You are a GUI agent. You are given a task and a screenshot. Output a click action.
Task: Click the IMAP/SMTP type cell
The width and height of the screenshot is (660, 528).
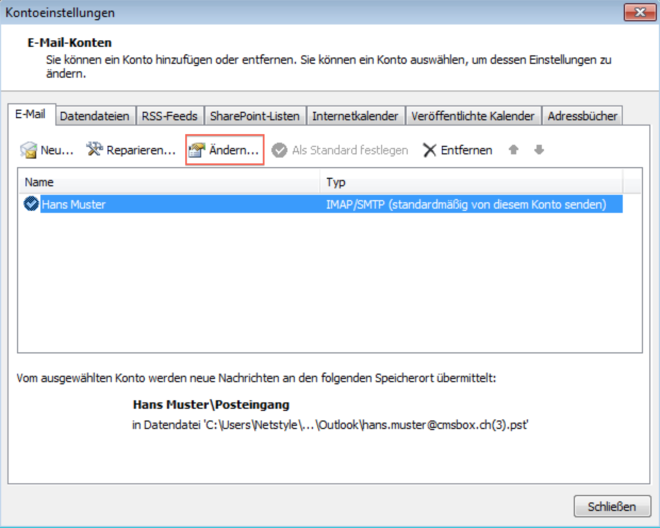tap(466, 205)
